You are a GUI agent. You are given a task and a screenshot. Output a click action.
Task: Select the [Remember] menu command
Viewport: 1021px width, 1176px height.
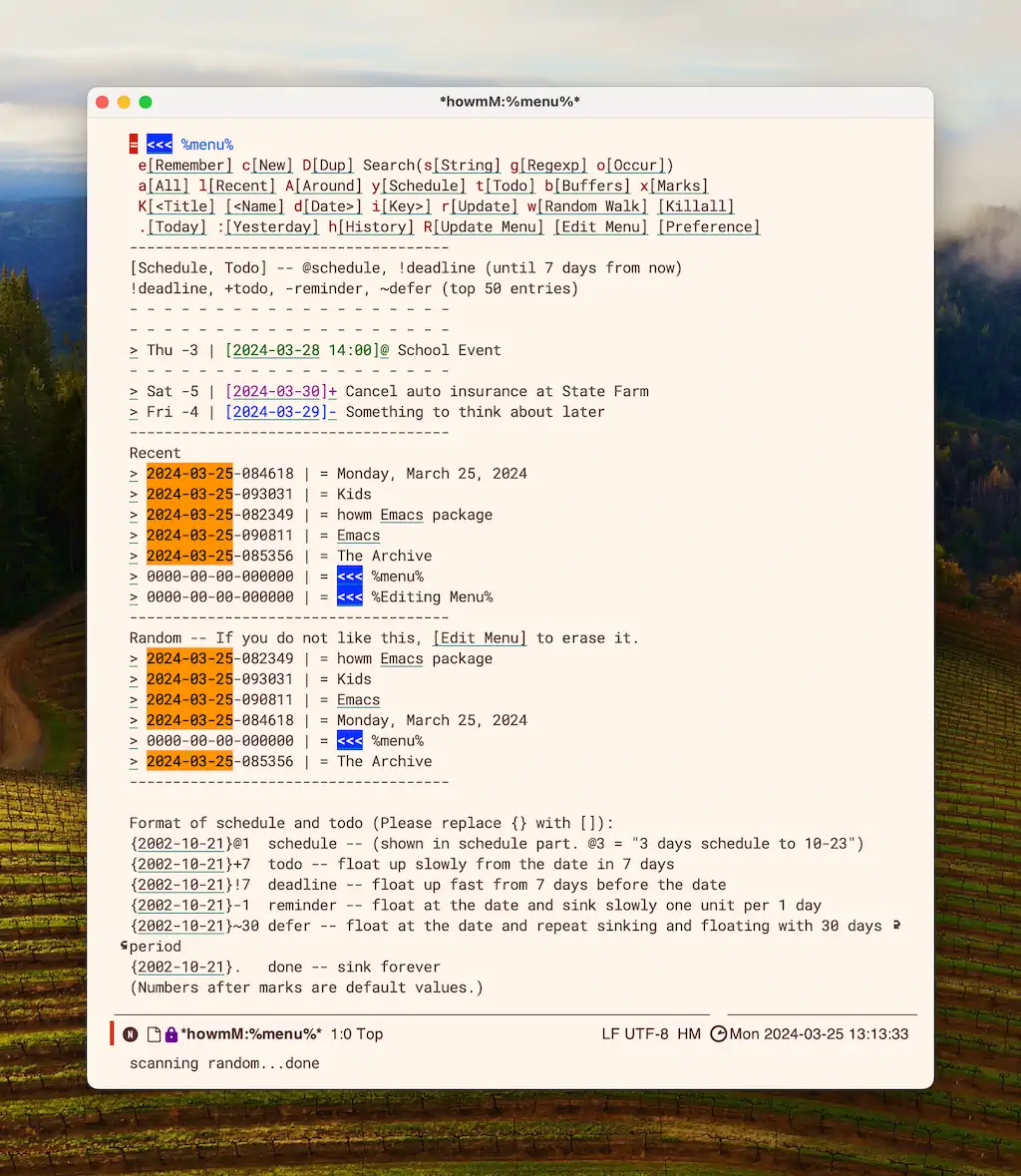pyautogui.click(x=189, y=166)
